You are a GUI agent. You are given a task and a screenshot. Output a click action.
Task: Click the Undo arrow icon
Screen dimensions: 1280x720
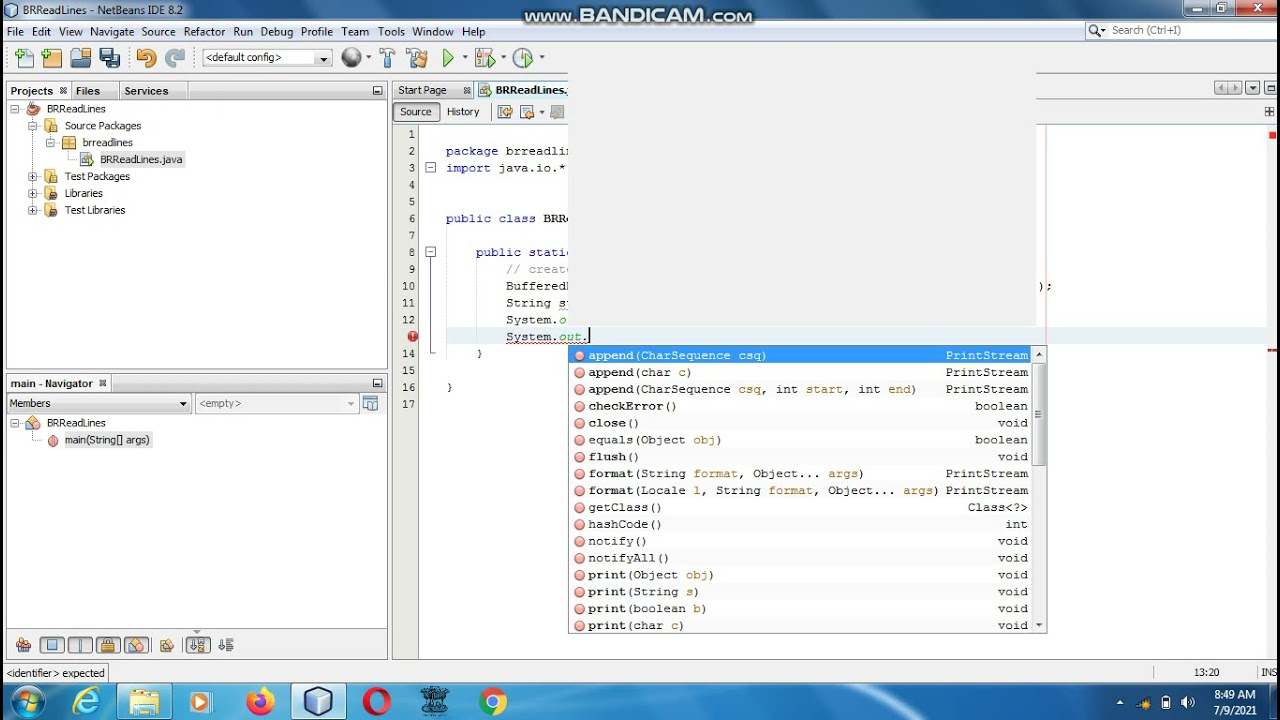click(x=146, y=58)
